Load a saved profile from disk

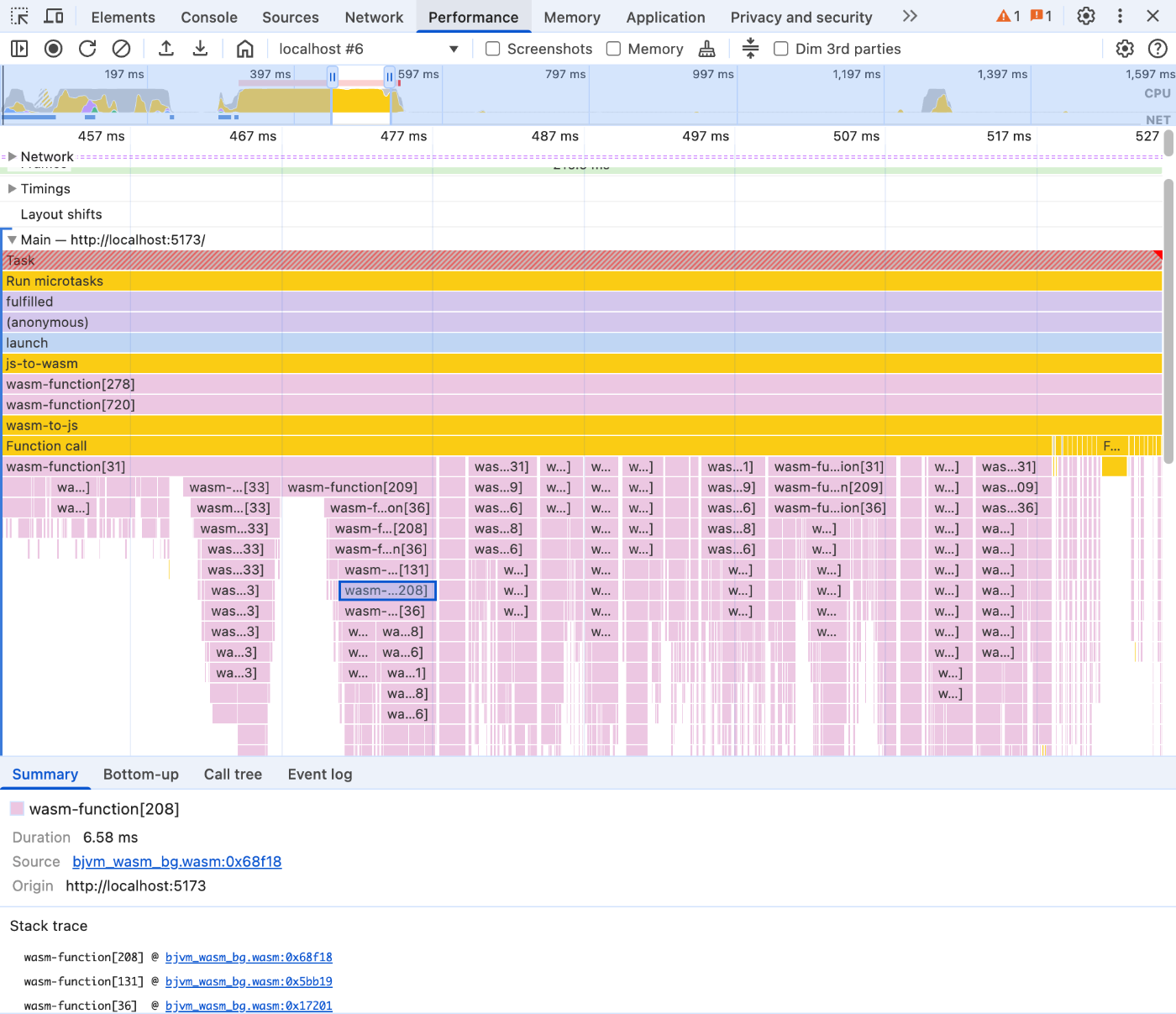point(166,48)
